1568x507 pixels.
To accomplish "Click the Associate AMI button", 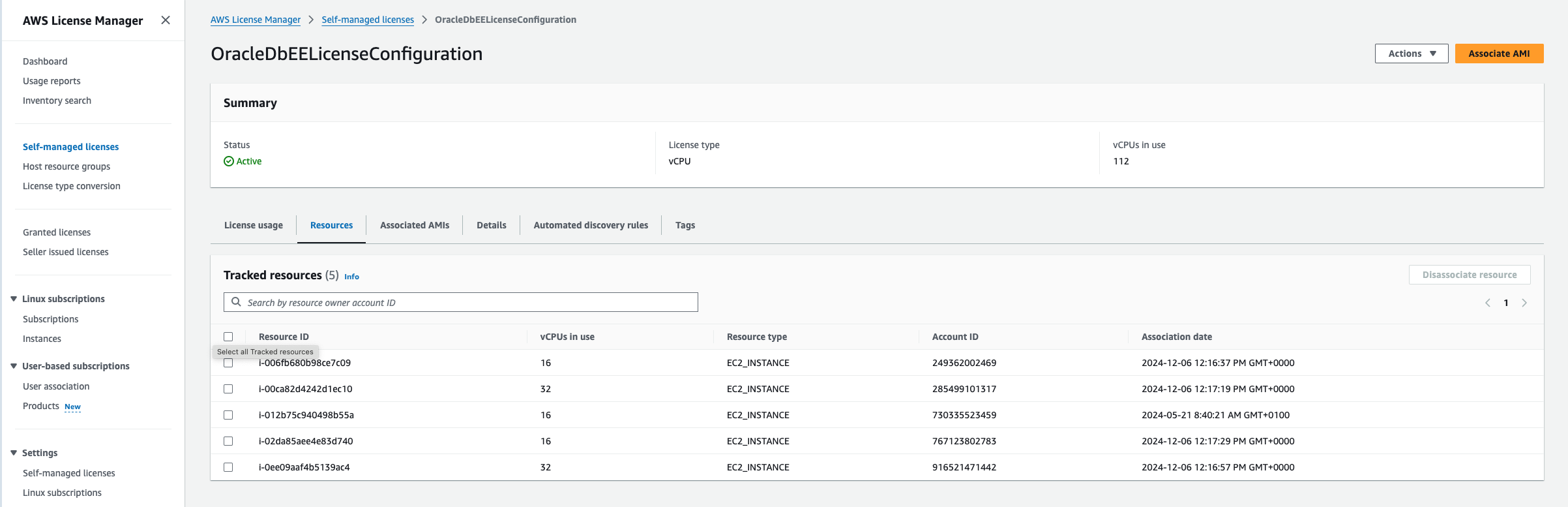I will click(1499, 54).
